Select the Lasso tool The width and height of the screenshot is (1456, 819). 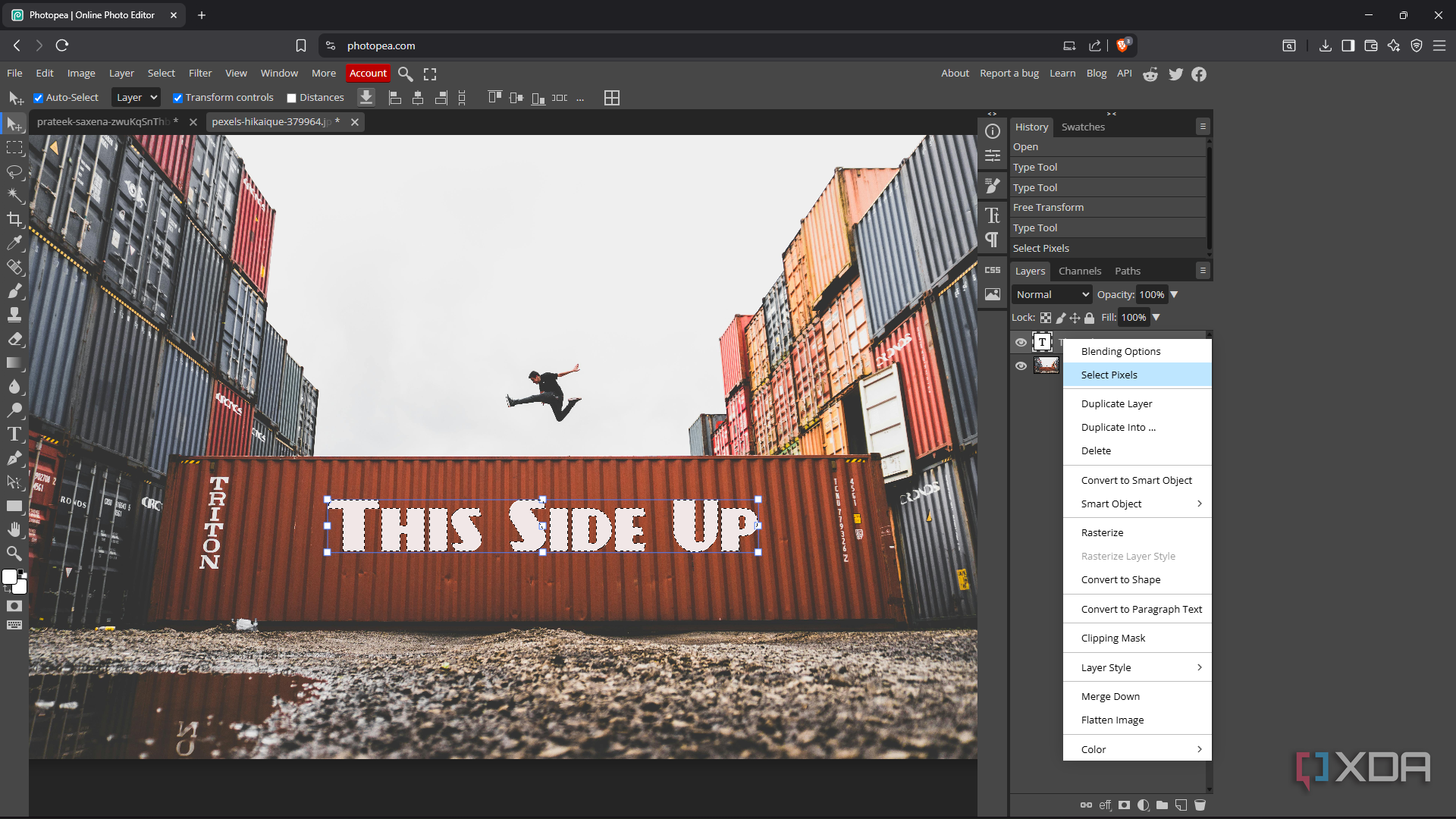[x=14, y=172]
